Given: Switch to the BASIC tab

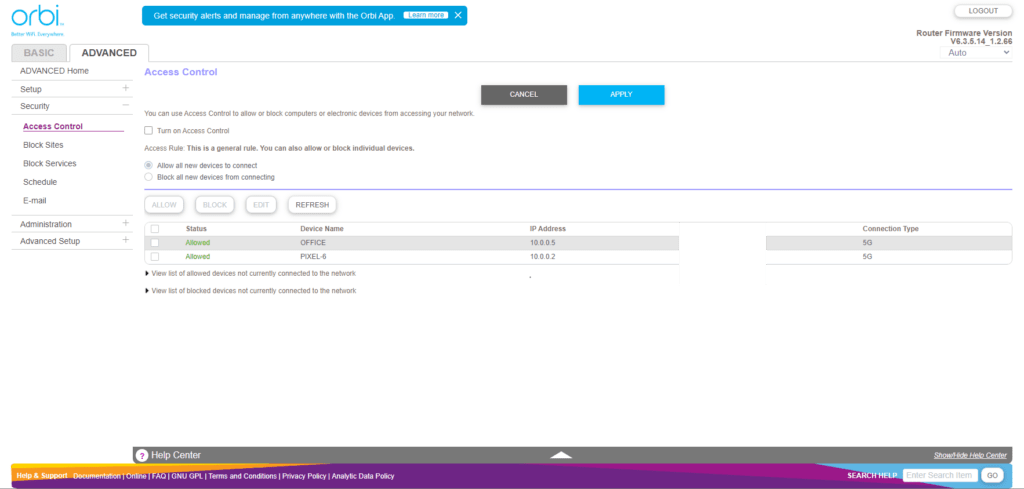Looking at the screenshot, I should (39, 53).
